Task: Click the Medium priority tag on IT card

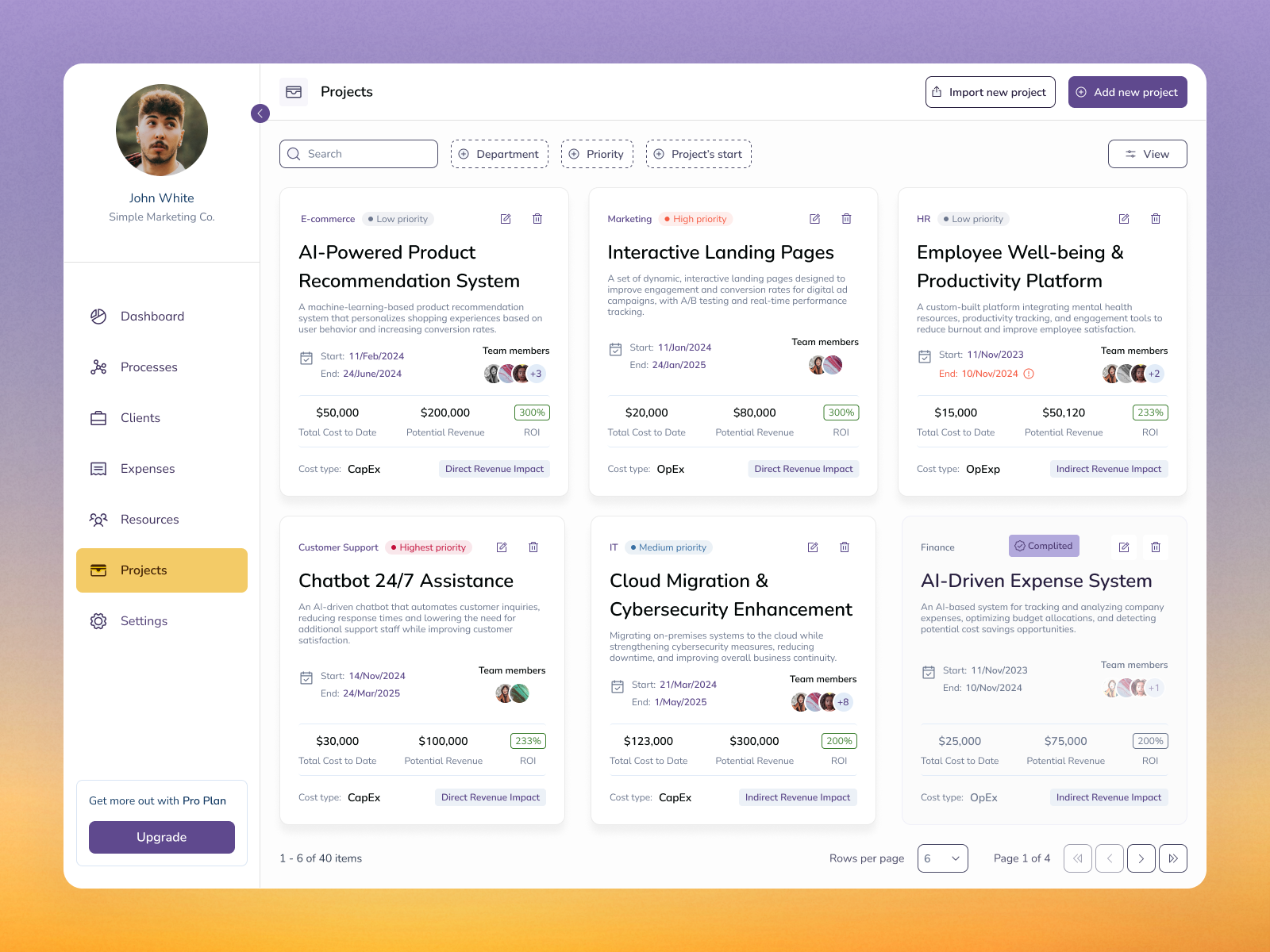Action: click(668, 547)
